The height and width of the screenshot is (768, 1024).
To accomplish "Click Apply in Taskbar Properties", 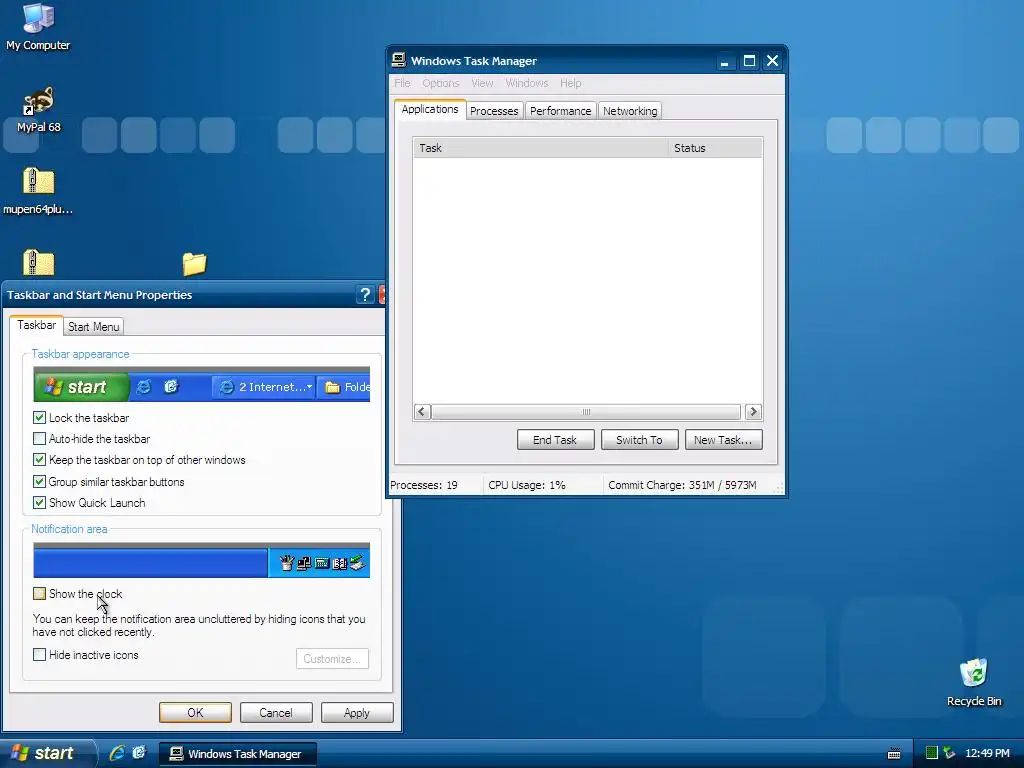I will tap(357, 712).
